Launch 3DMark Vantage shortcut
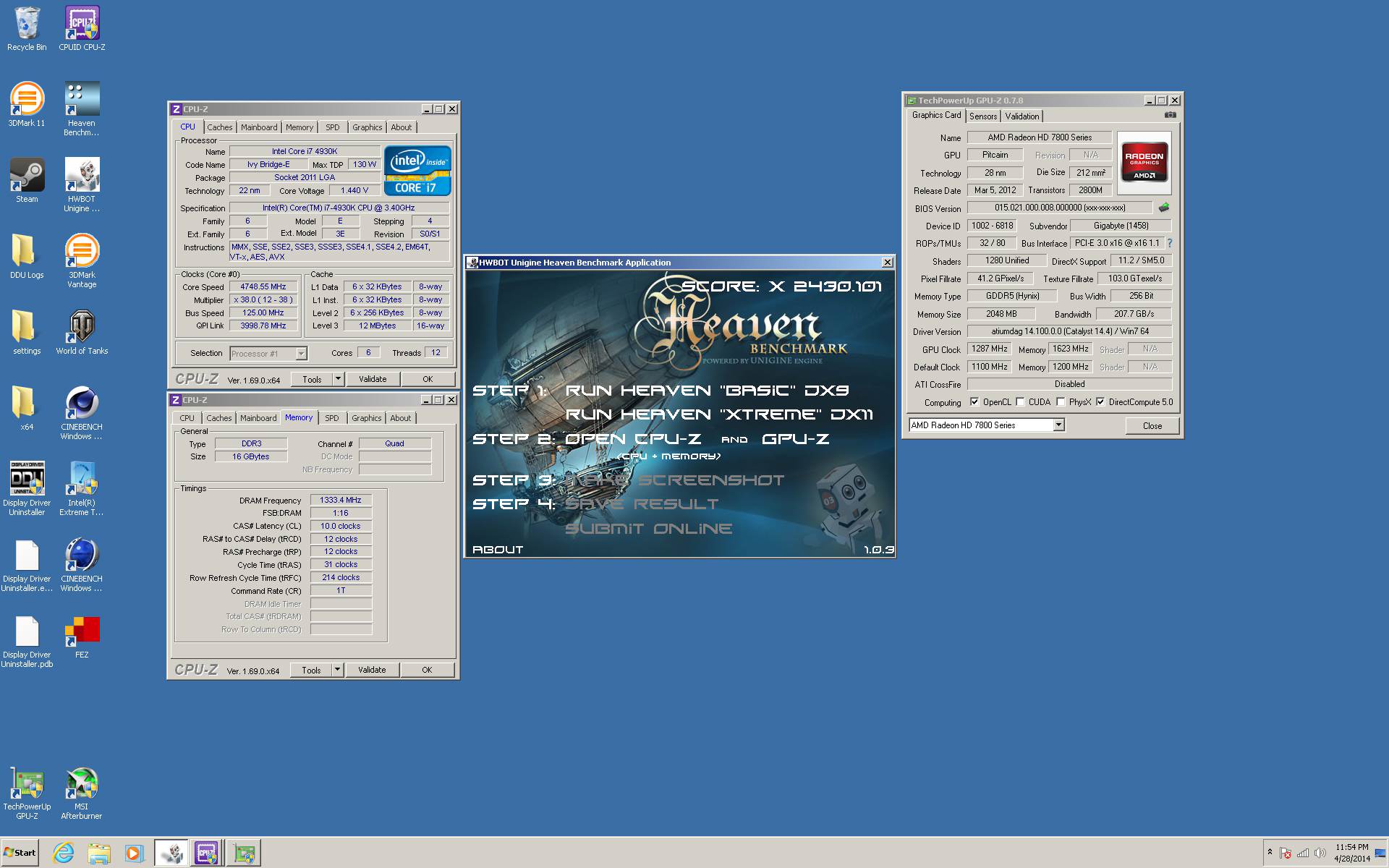 [x=82, y=260]
